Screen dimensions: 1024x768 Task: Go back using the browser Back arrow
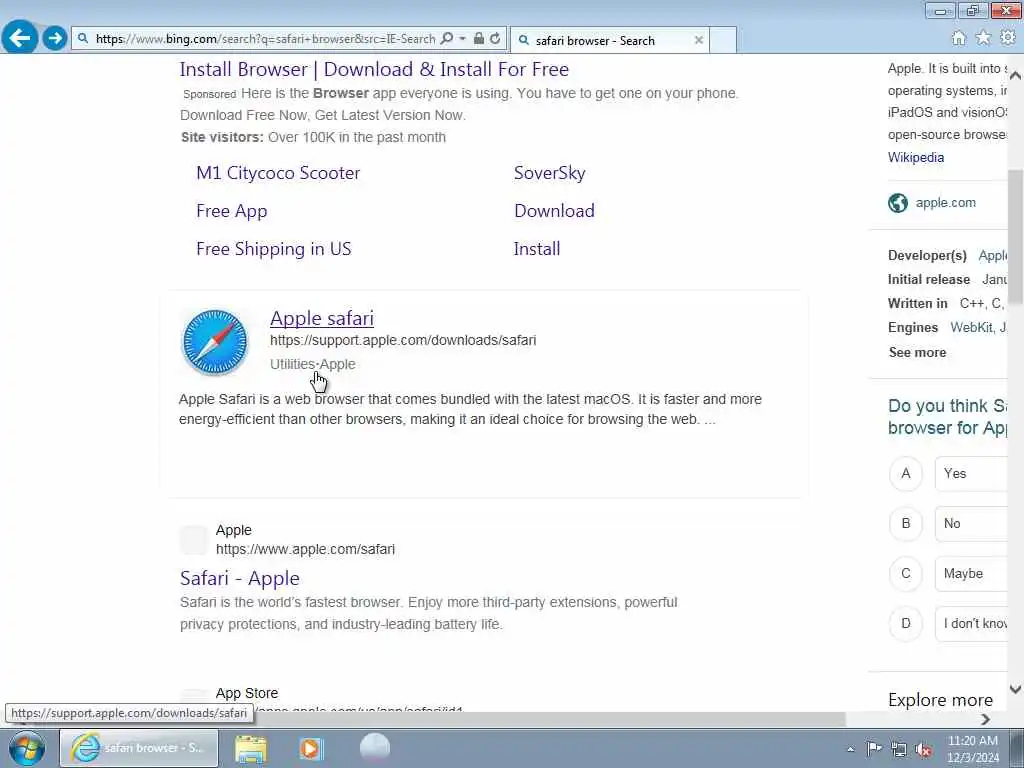pos(20,37)
